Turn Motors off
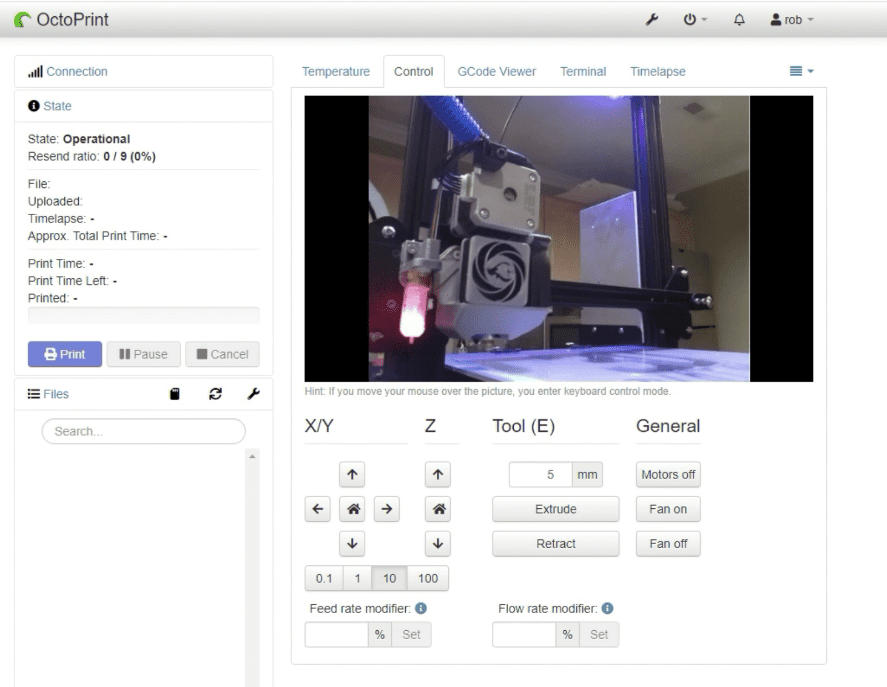The width and height of the screenshot is (887, 687). pos(668,474)
